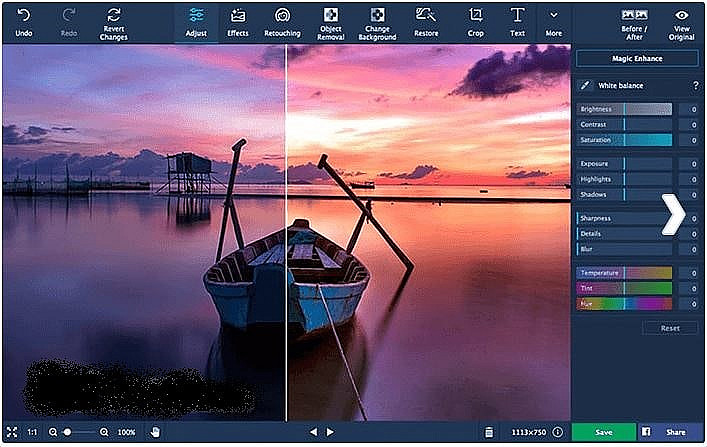Adjust the Highlights slider
Image resolution: width=707 pixels, height=447 pixels.
coord(624,179)
